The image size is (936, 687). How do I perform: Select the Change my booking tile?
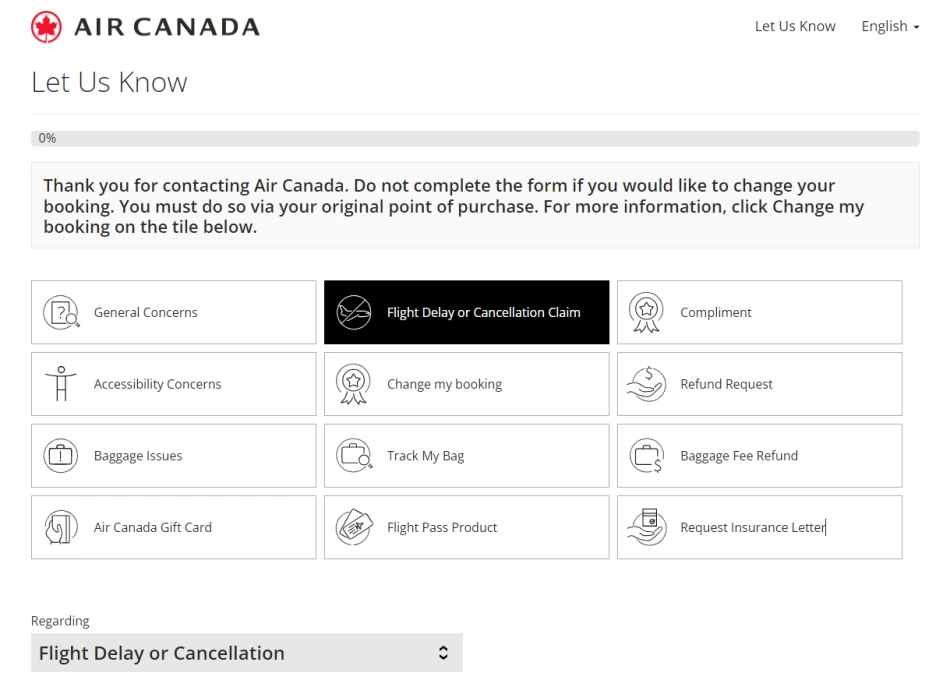pyautogui.click(x=466, y=384)
